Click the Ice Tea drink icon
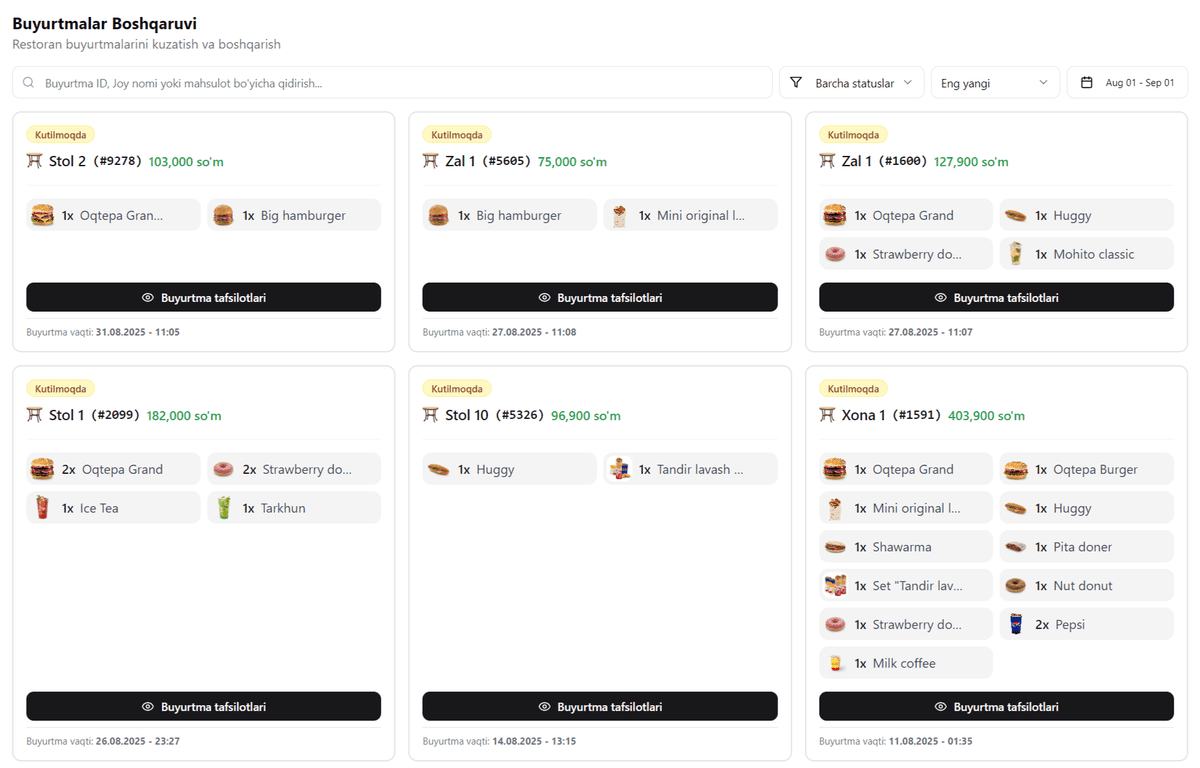The height and width of the screenshot is (768, 1200). pyautogui.click(x=42, y=508)
